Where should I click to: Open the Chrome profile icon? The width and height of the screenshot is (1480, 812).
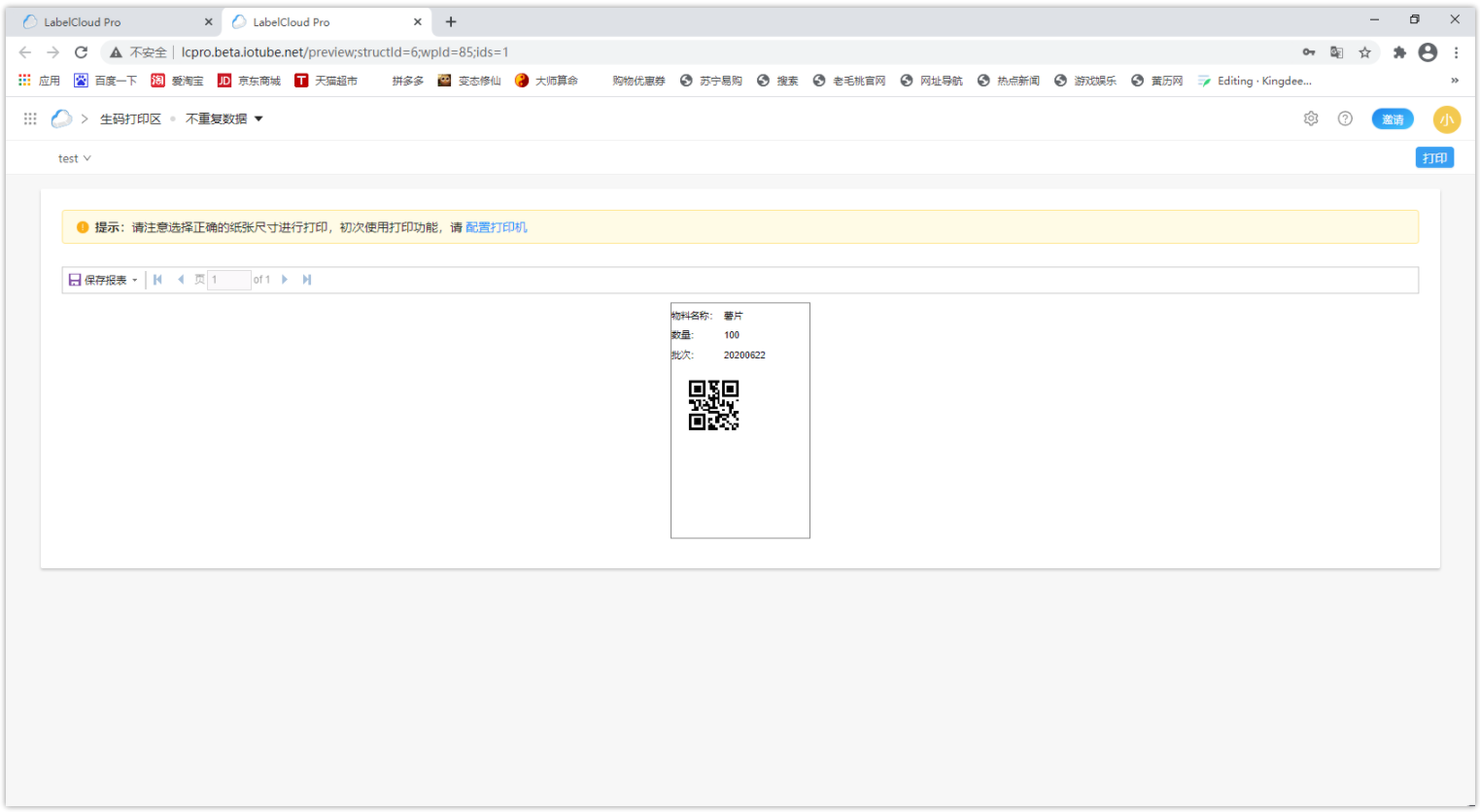pyautogui.click(x=1428, y=52)
